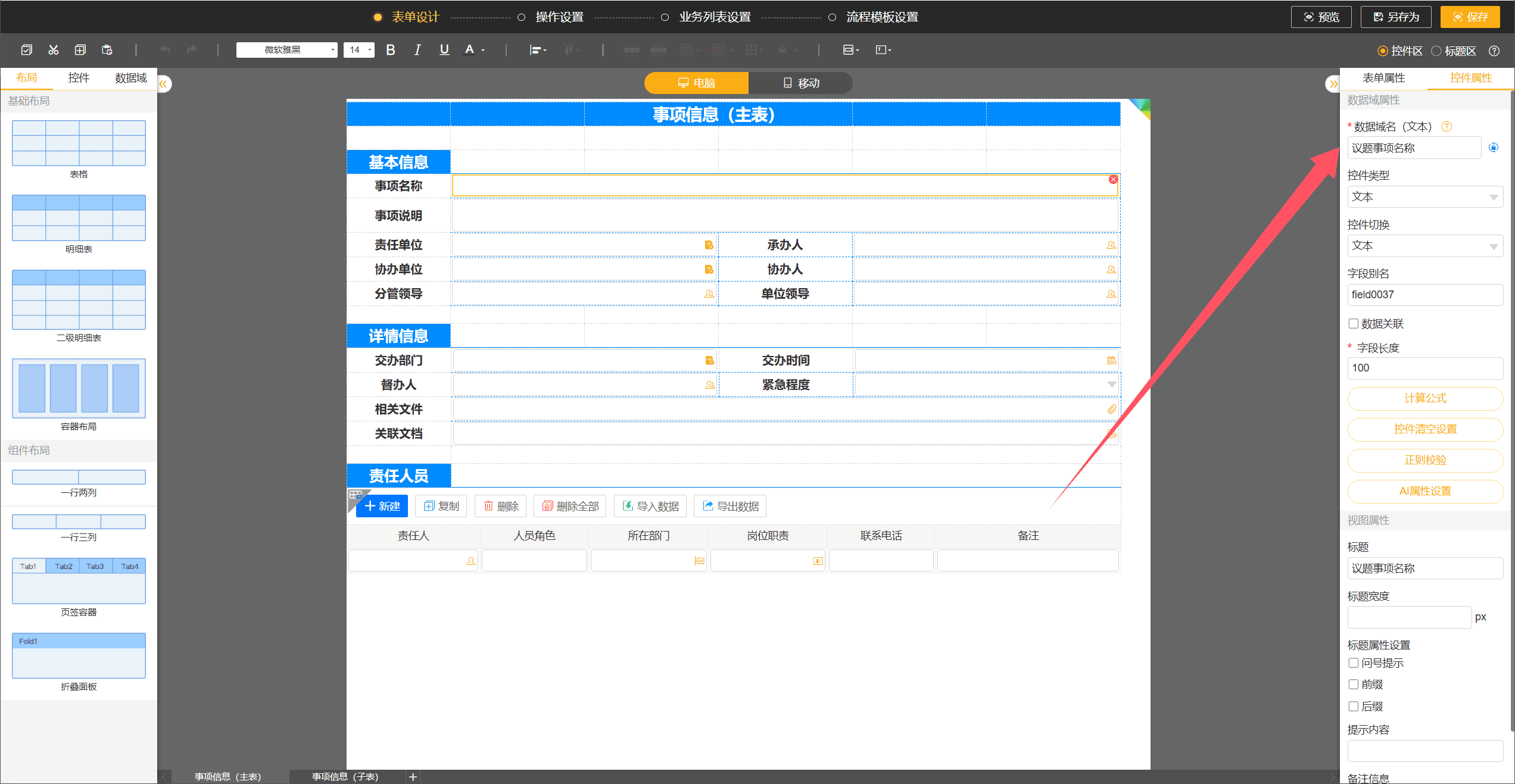Select the 页签容器 layout thumbnail
This screenshot has height=784, width=1515.
79,581
